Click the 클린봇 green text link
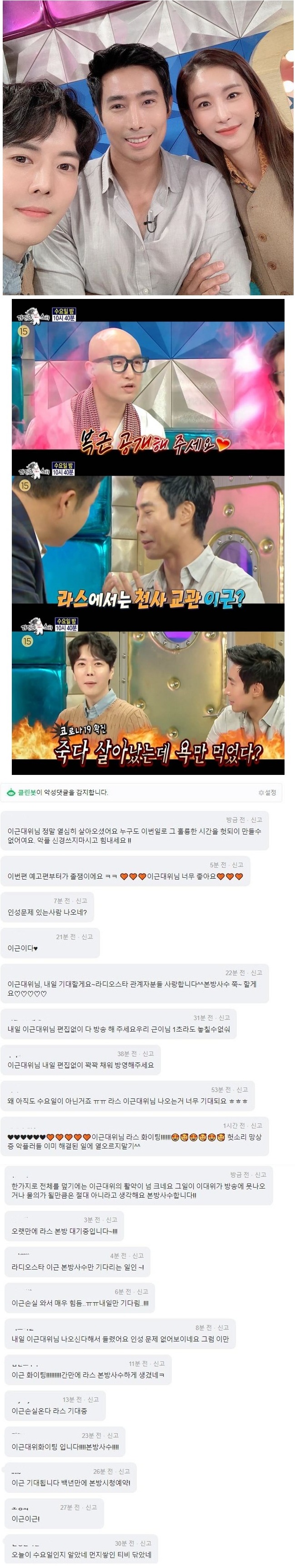 coord(27,792)
